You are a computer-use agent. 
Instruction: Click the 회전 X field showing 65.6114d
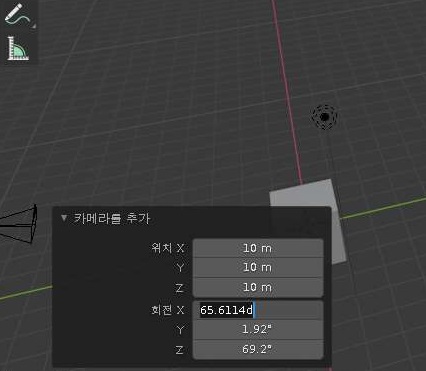pos(258,310)
